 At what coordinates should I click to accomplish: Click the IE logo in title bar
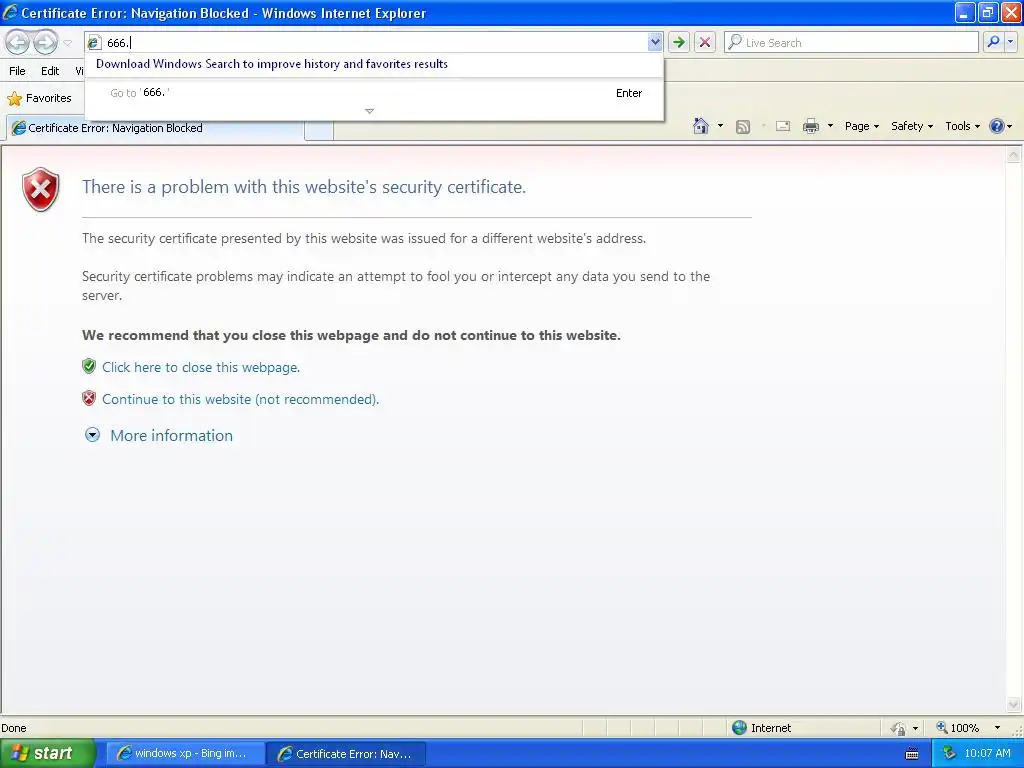click(10, 12)
